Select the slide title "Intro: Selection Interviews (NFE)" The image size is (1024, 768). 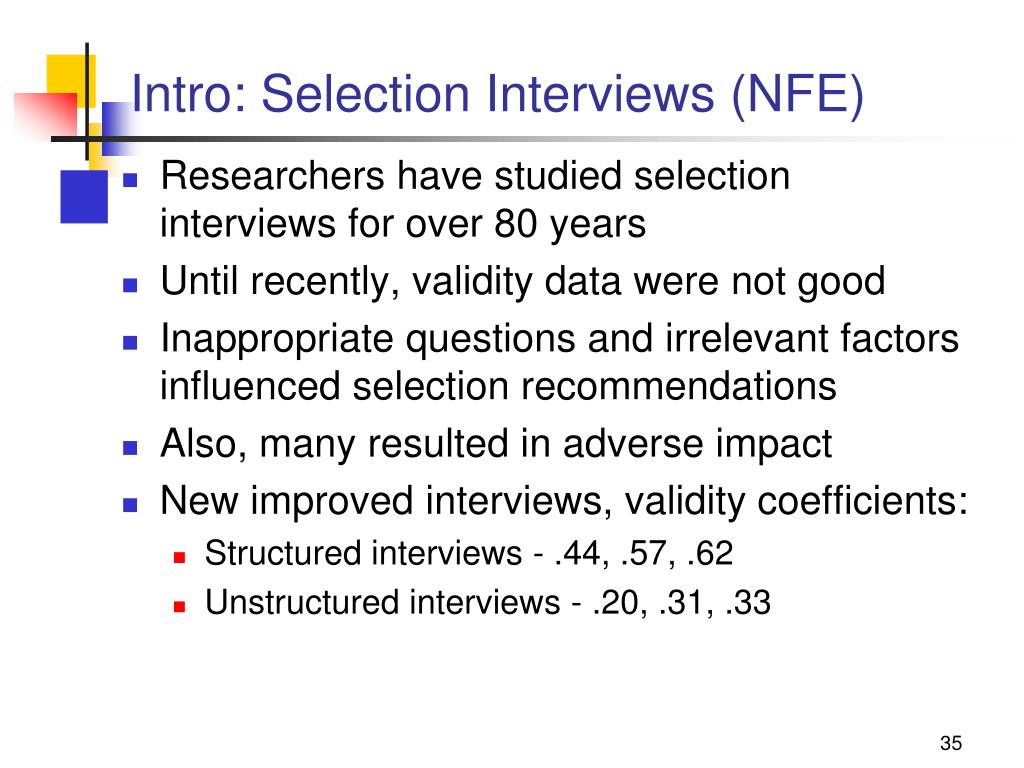pyautogui.click(x=497, y=95)
